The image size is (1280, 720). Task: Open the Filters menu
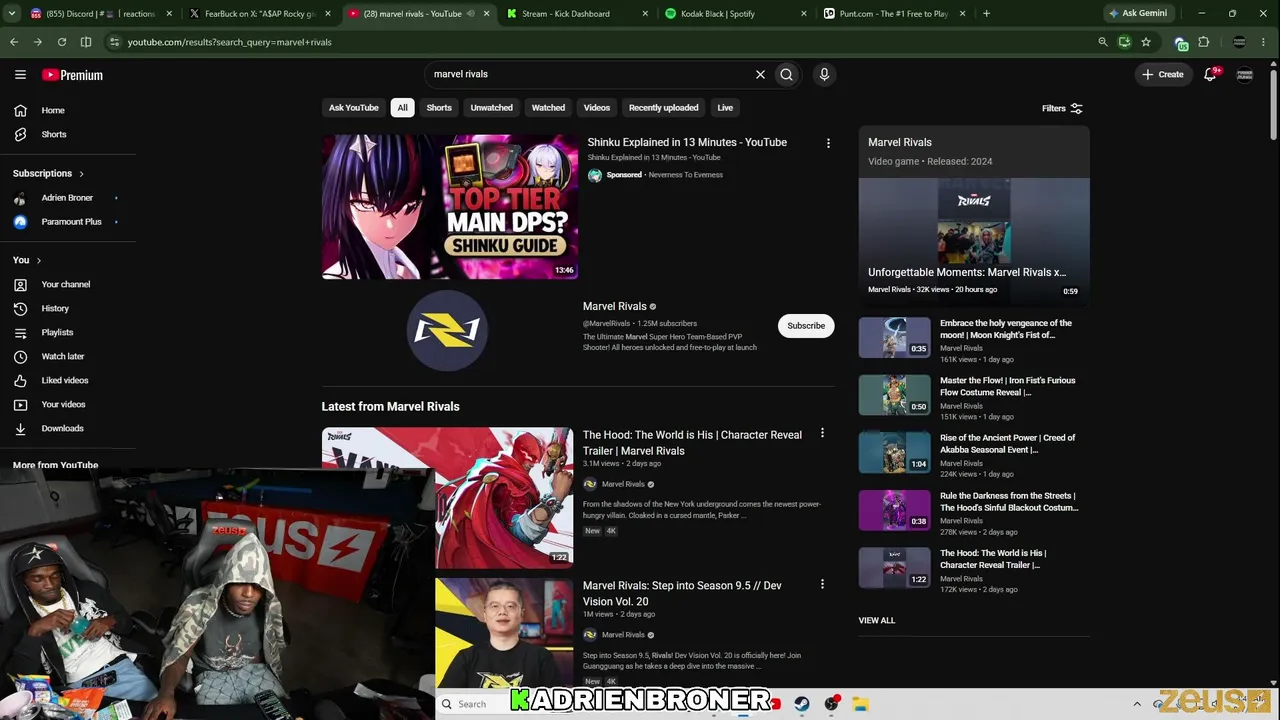tap(1062, 108)
